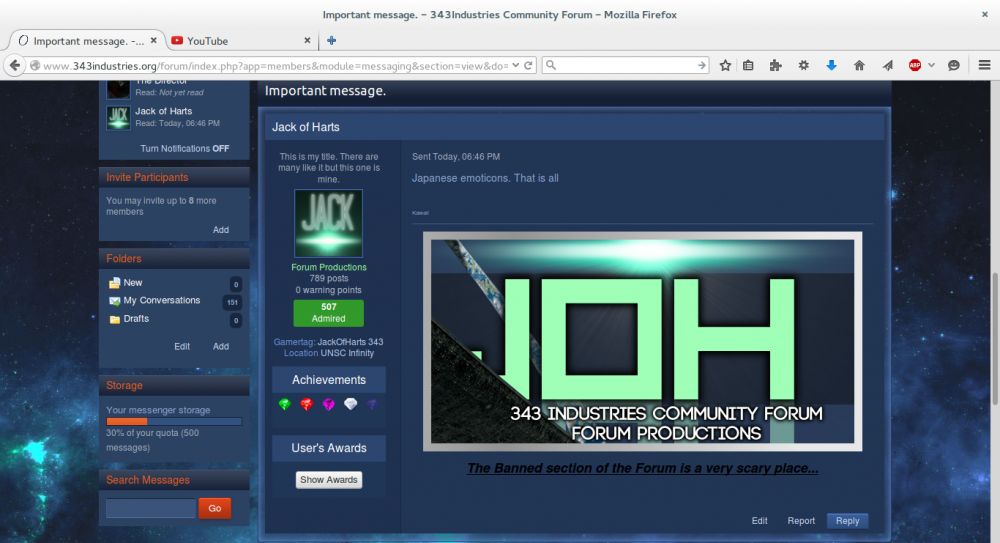Viewport: 1000px width, 543px height.
Task: Close the Firefox window
Action: (x=985, y=14)
